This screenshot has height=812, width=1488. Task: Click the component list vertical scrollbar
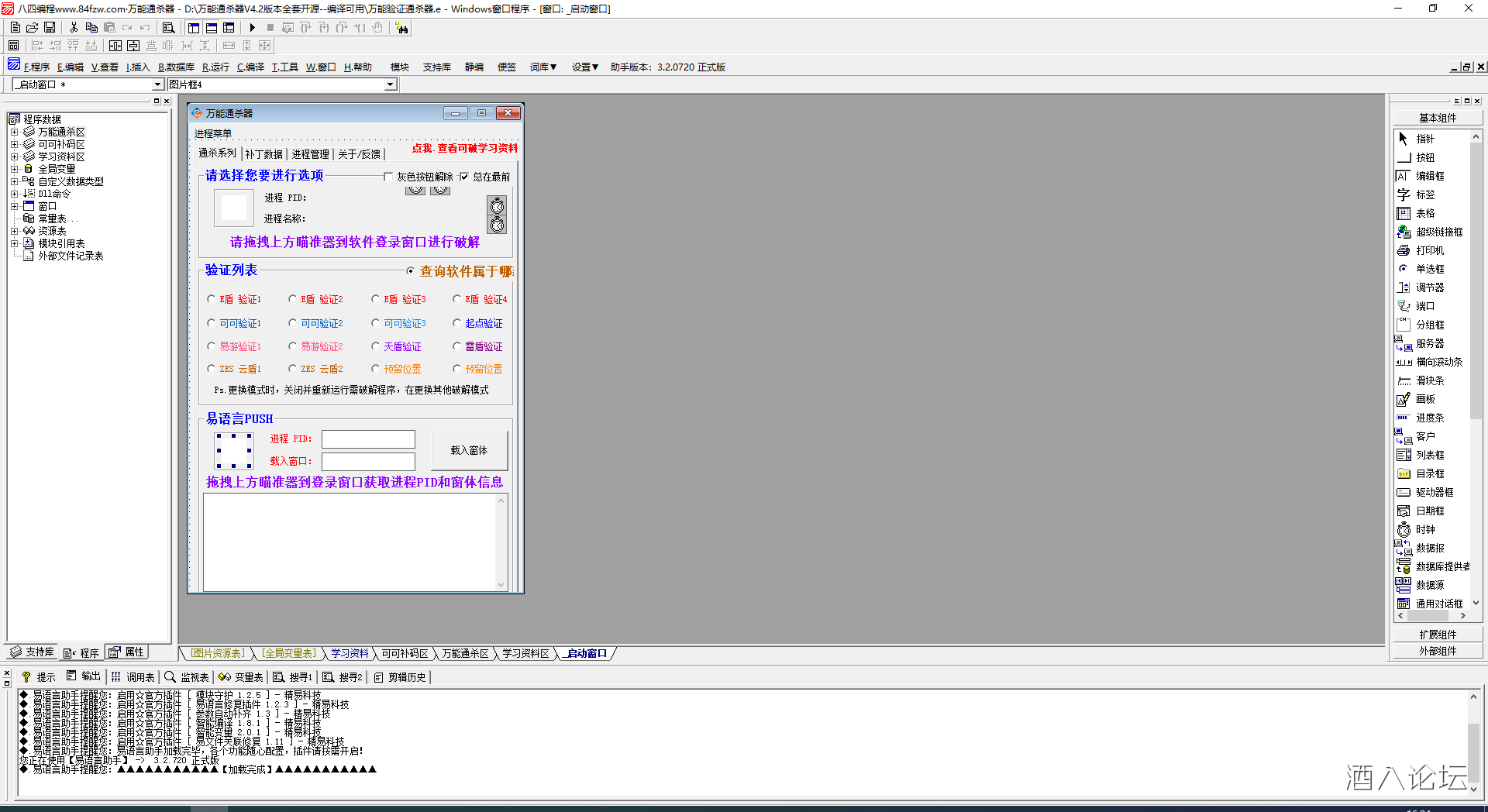coord(1476,372)
